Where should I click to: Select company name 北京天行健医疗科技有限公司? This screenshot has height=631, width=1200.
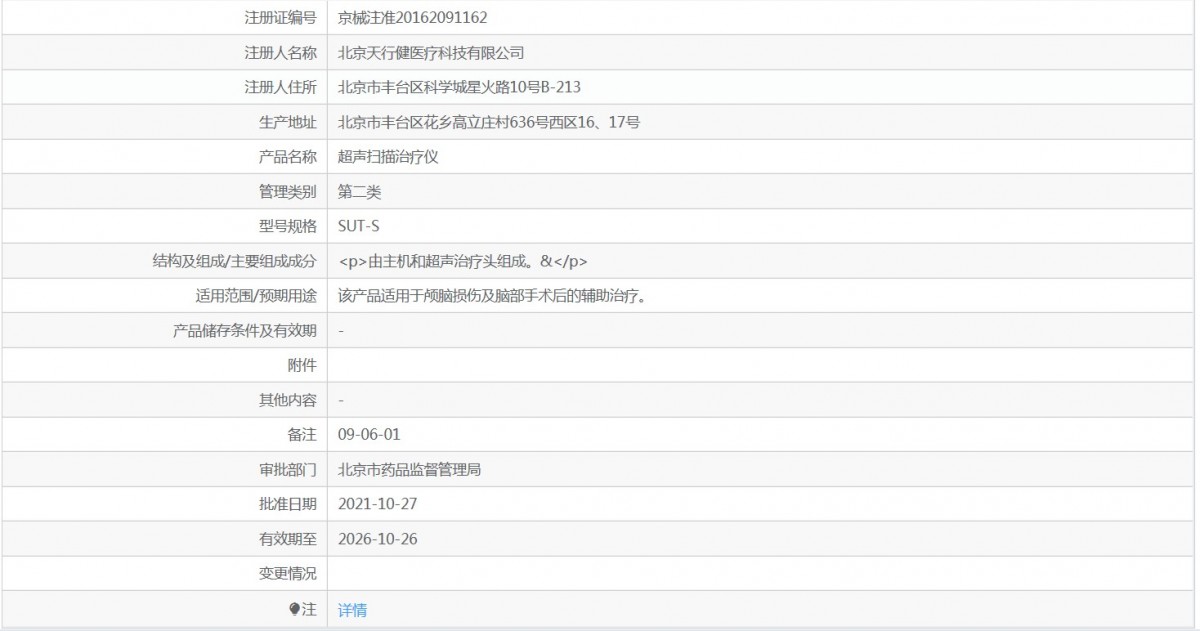point(431,53)
